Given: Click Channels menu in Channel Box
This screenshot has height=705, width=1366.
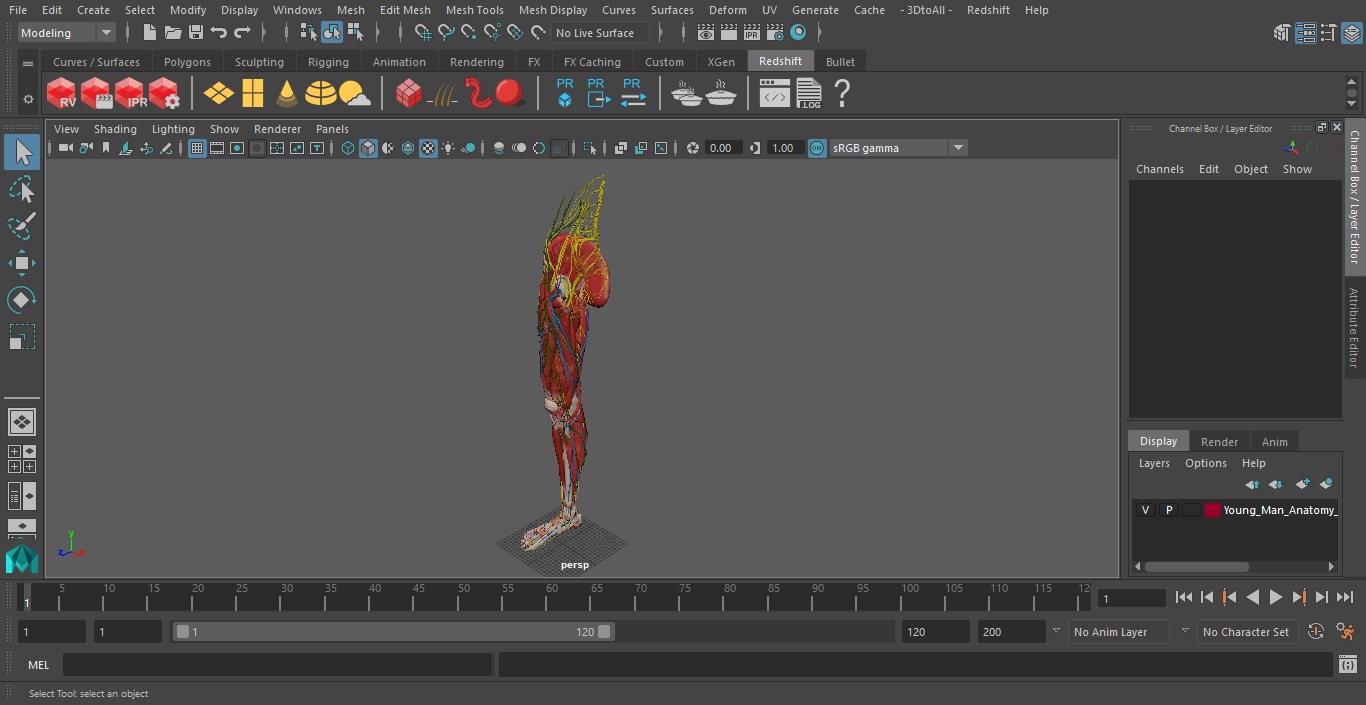Looking at the screenshot, I should [1159, 169].
